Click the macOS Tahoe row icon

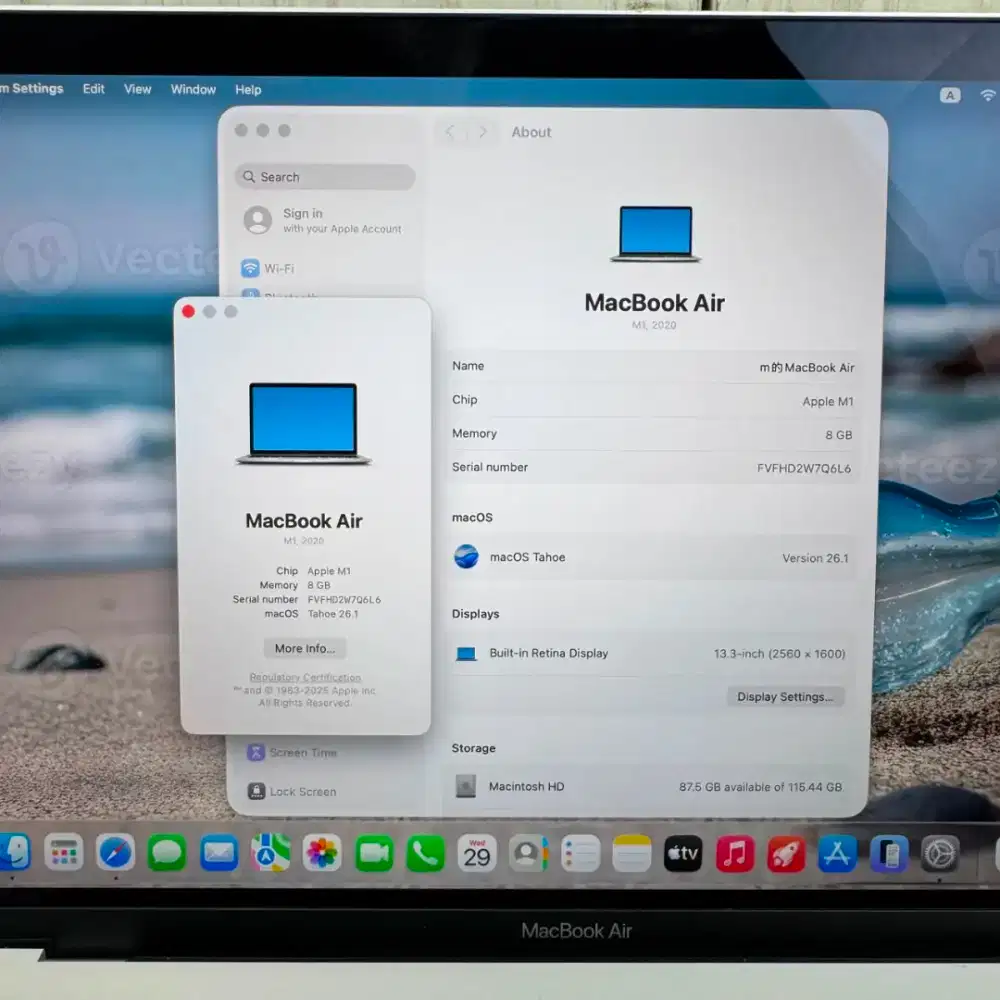(466, 557)
